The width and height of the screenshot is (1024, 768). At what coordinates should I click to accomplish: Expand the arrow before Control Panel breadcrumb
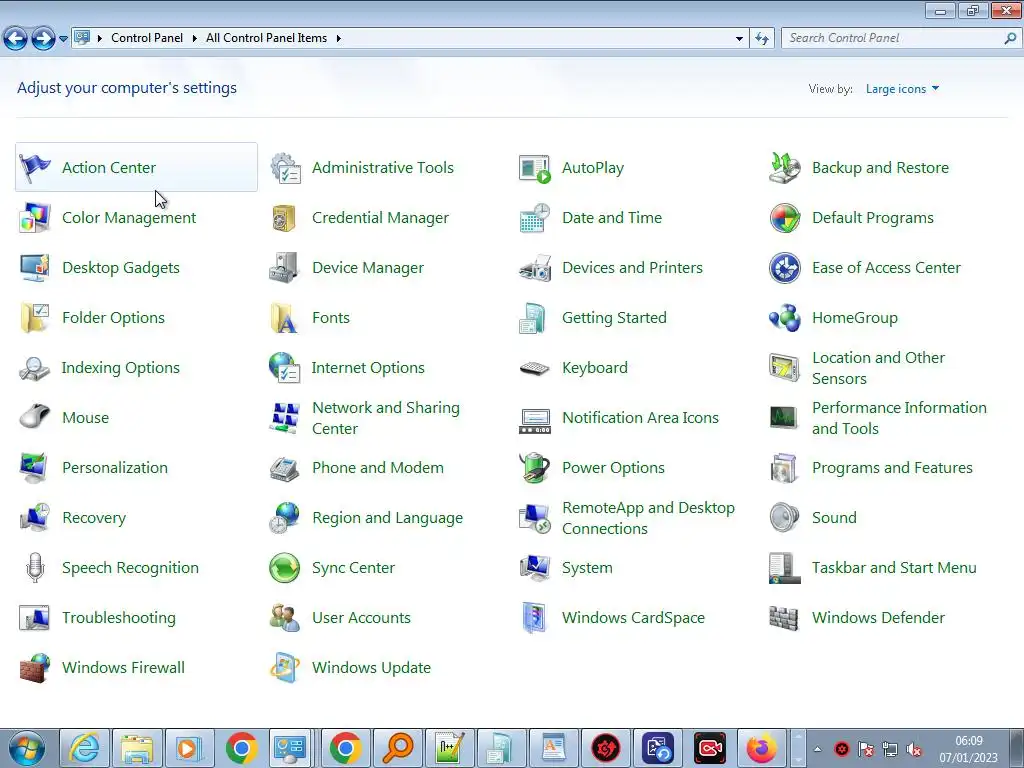99,39
